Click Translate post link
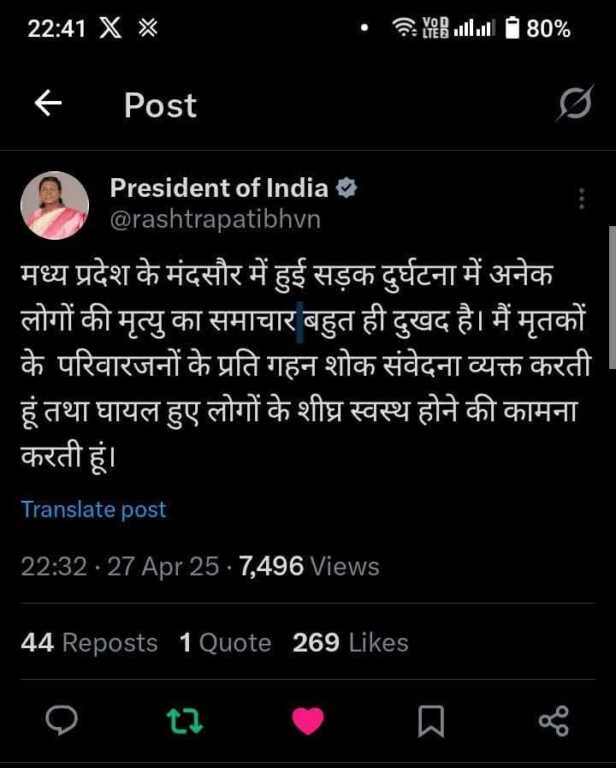Screen dimensions: 616x768 pos(94,509)
